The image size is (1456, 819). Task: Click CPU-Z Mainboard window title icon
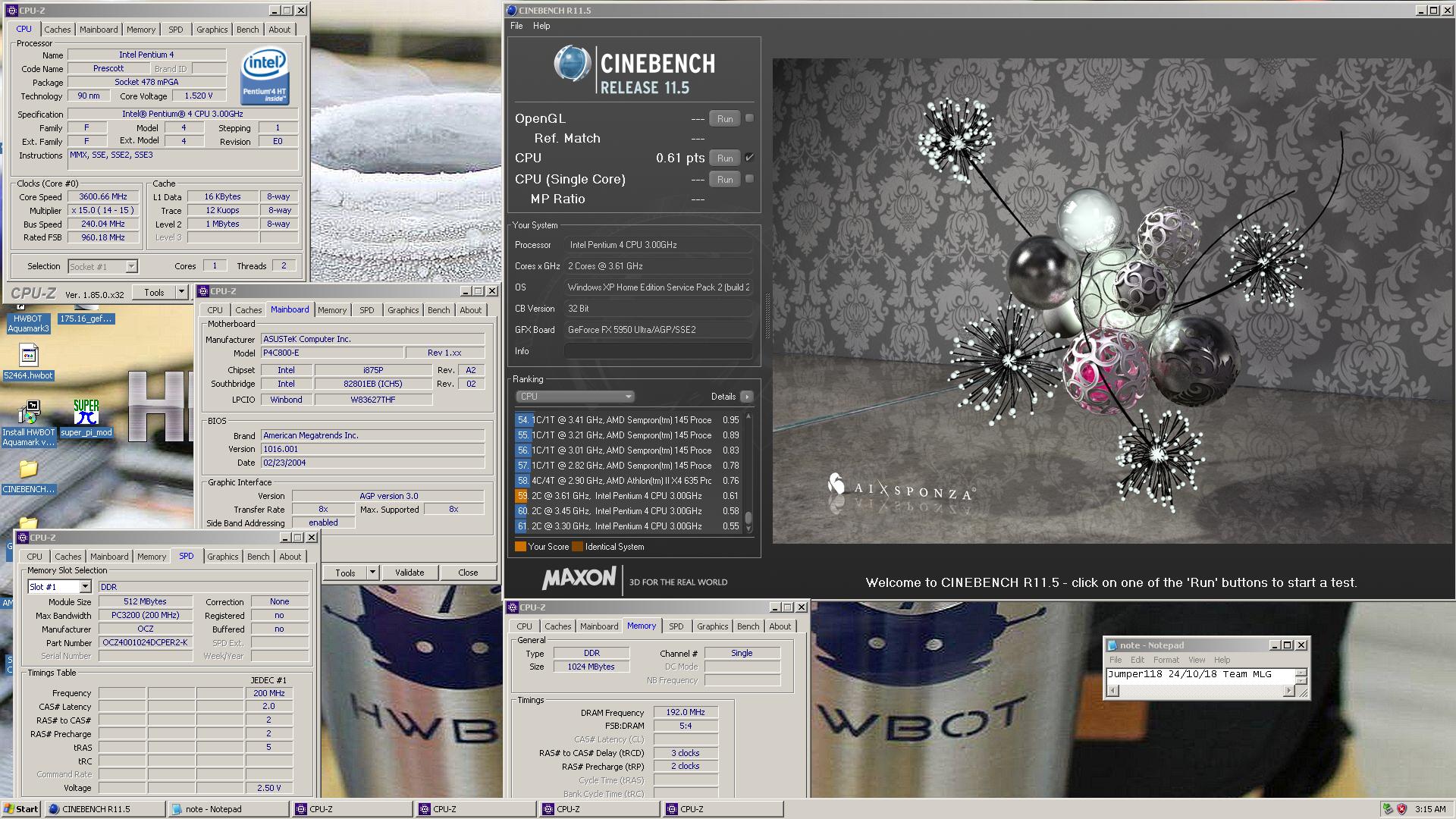[x=203, y=291]
